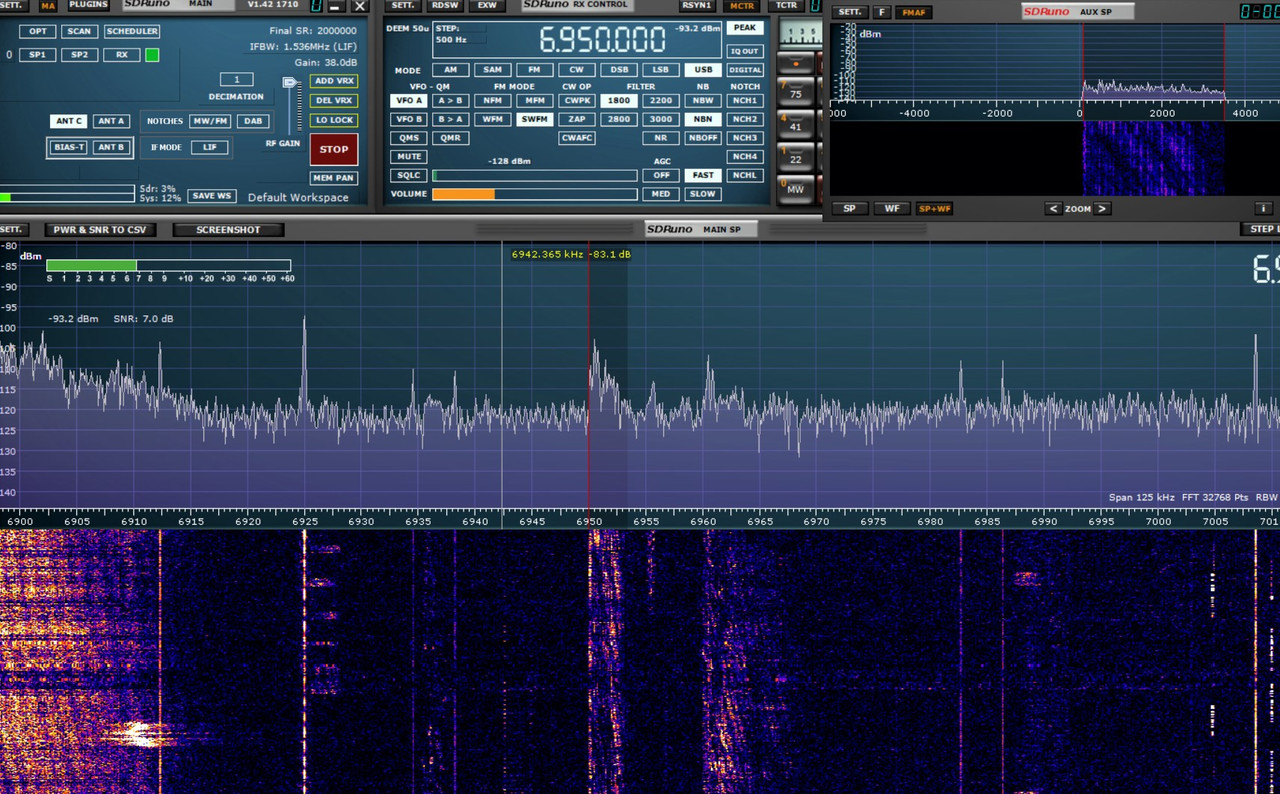Toggle the MUTE button
Viewport: 1280px width, 794px height.
(408, 156)
